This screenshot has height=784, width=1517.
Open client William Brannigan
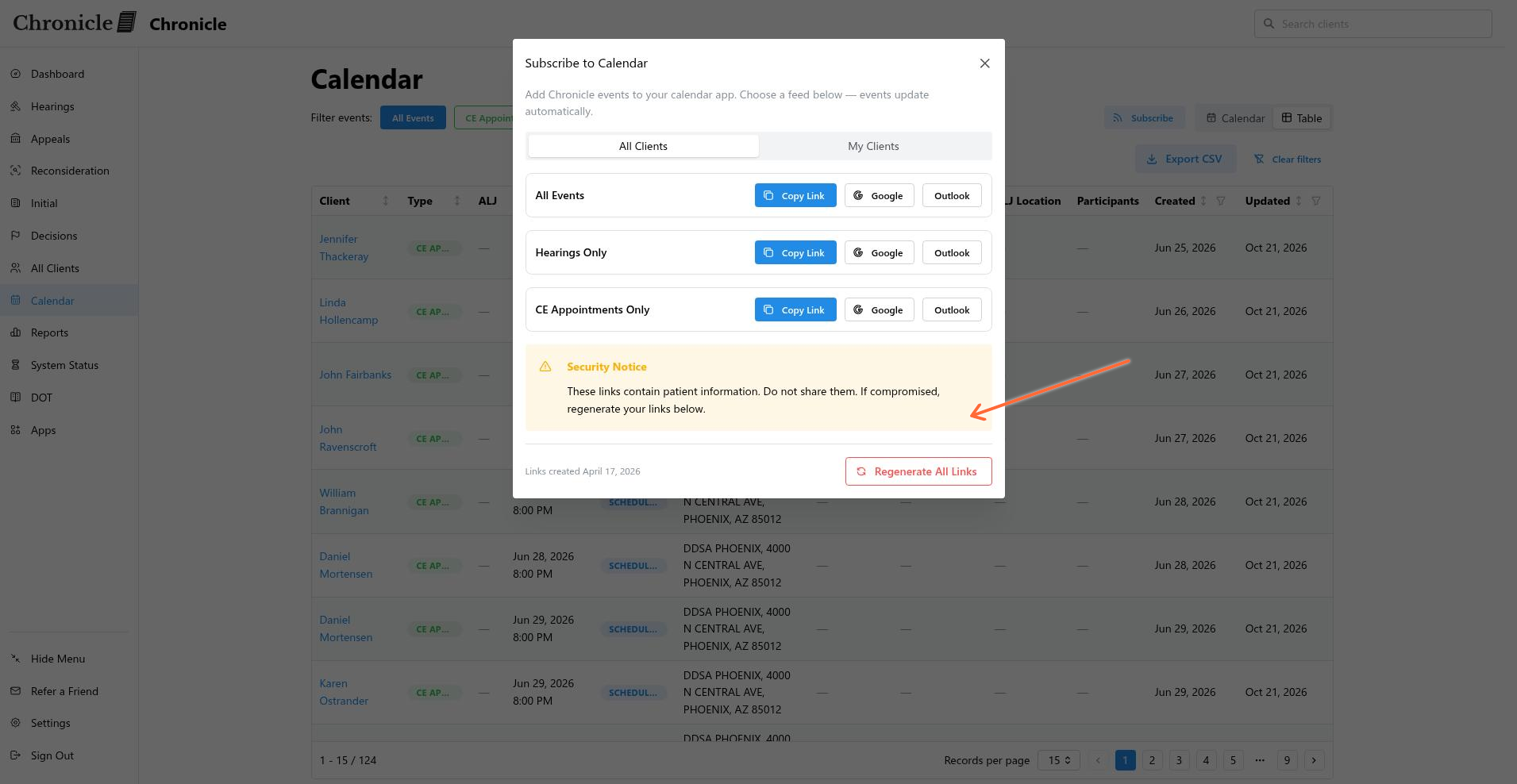(x=344, y=502)
